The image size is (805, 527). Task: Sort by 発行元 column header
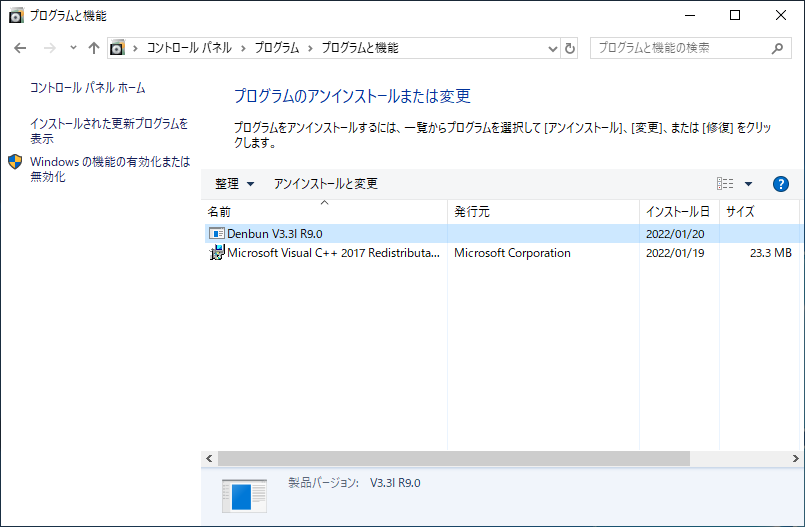(543, 211)
